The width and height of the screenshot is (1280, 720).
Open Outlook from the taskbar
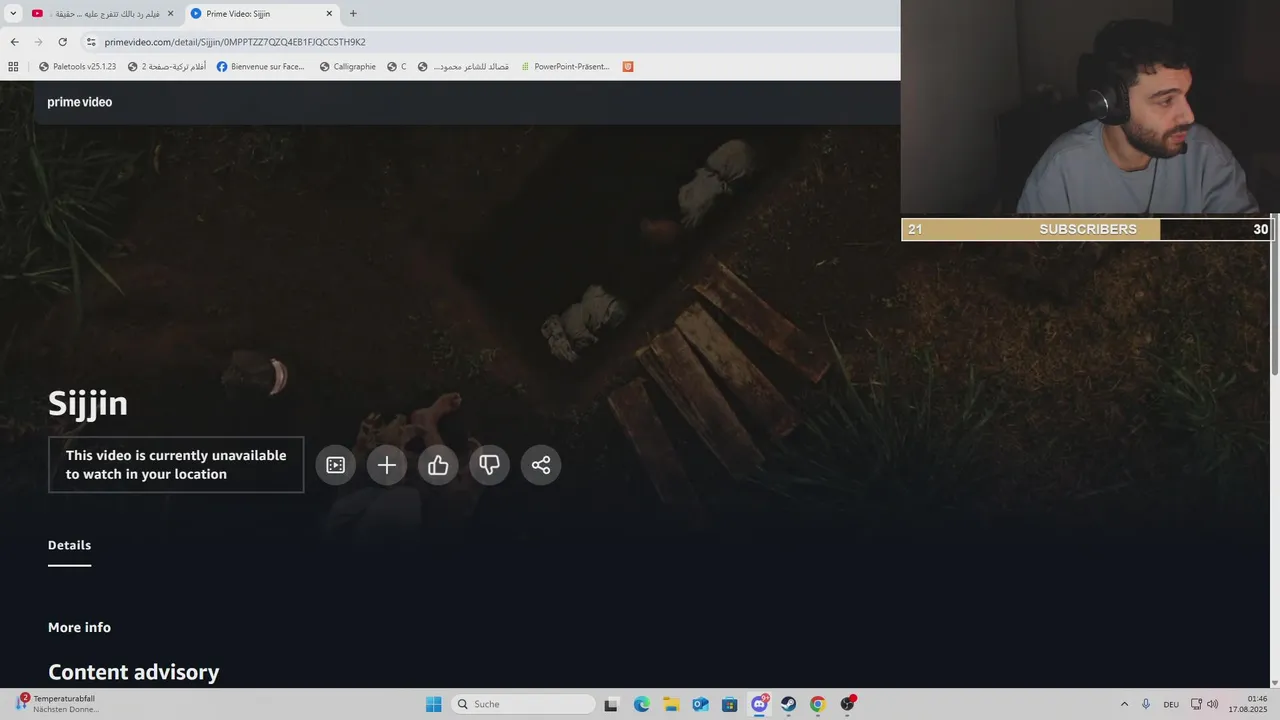[x=700, y=704]
